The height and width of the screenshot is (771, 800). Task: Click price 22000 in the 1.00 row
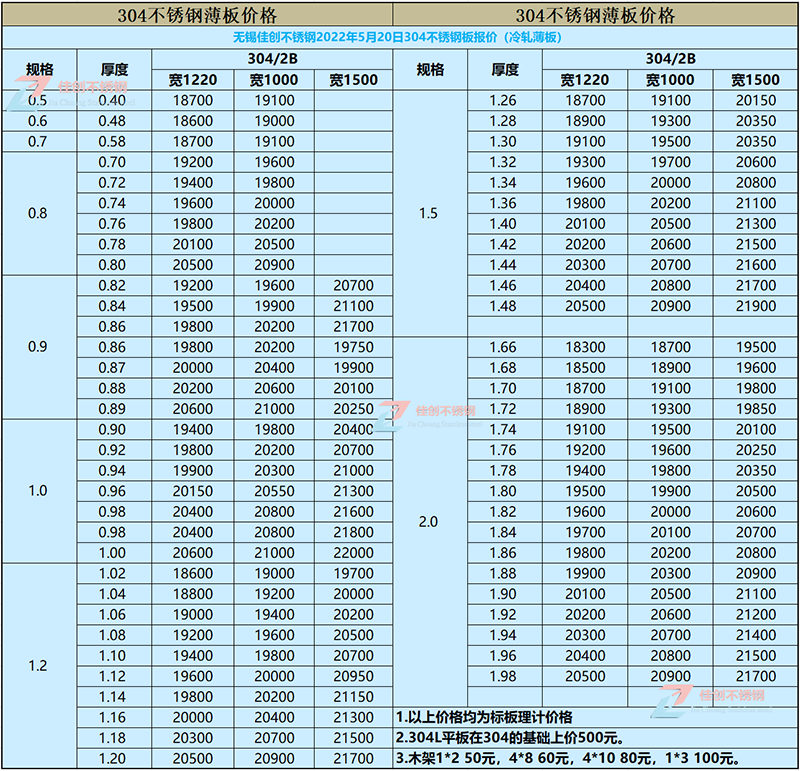click(354, 553)
